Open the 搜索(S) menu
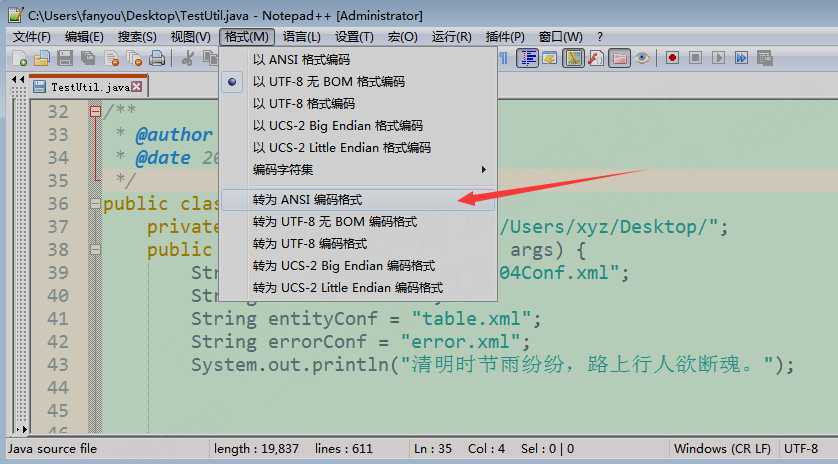 coord(137,37)
